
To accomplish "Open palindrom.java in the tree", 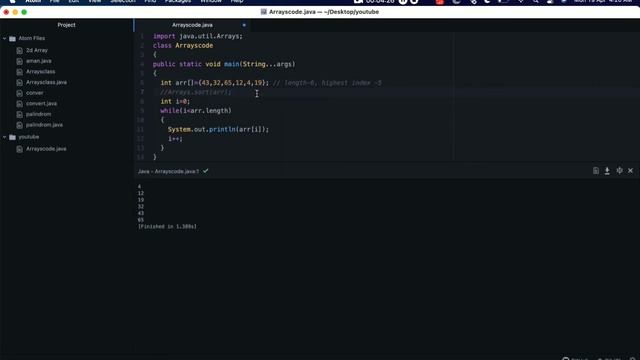I will tap(44, 125).
